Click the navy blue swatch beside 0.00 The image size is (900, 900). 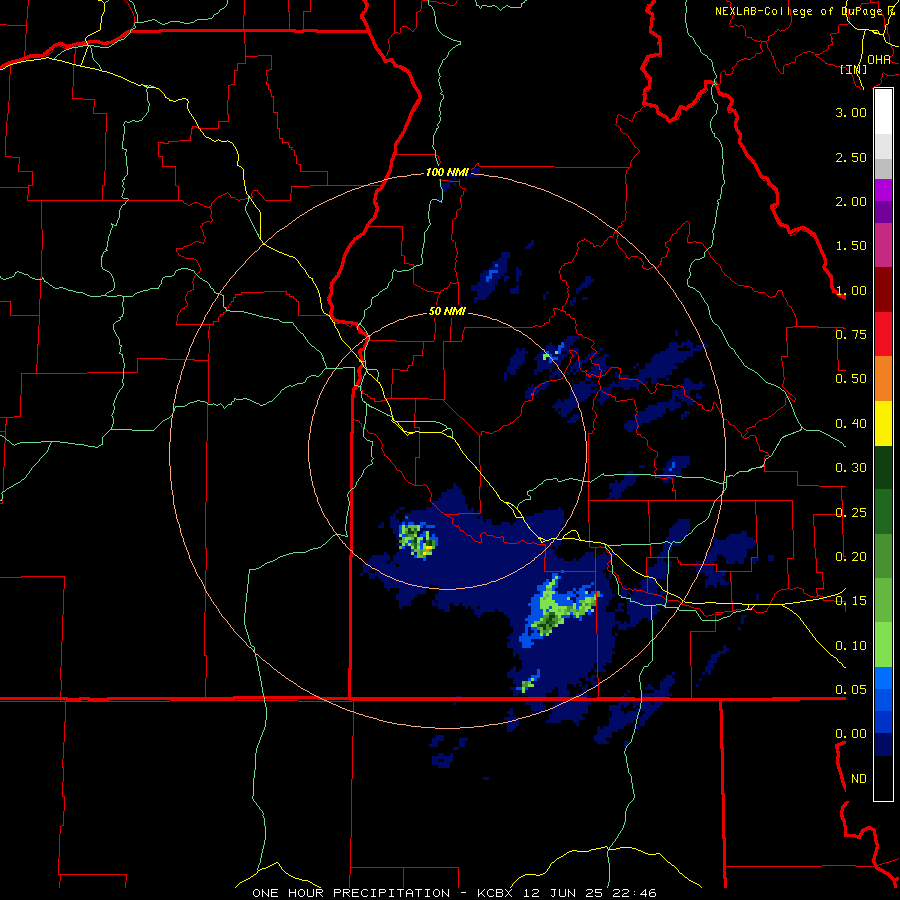coord(883,744)
